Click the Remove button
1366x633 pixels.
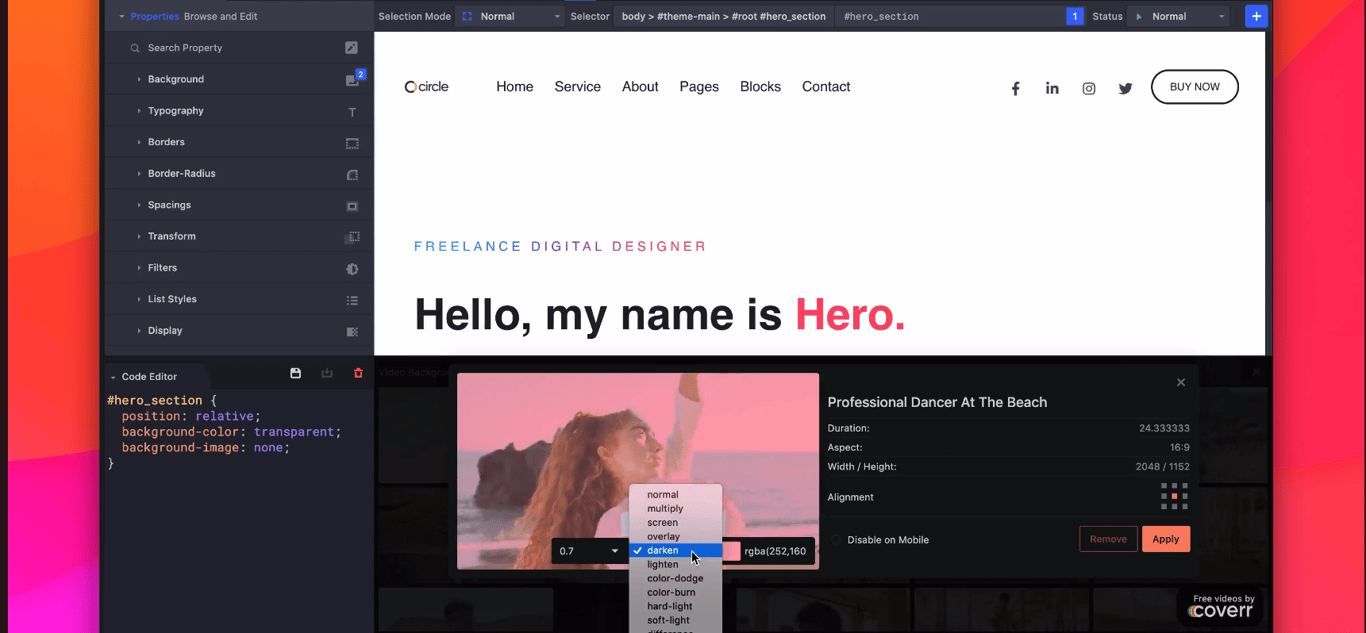(1108, 539)
